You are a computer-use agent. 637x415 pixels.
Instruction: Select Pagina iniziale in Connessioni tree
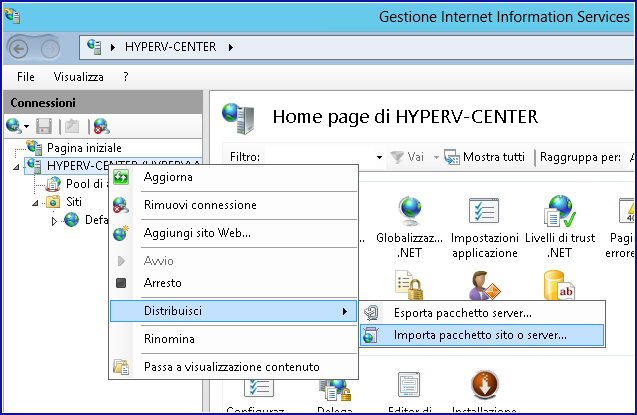(84, 148)
